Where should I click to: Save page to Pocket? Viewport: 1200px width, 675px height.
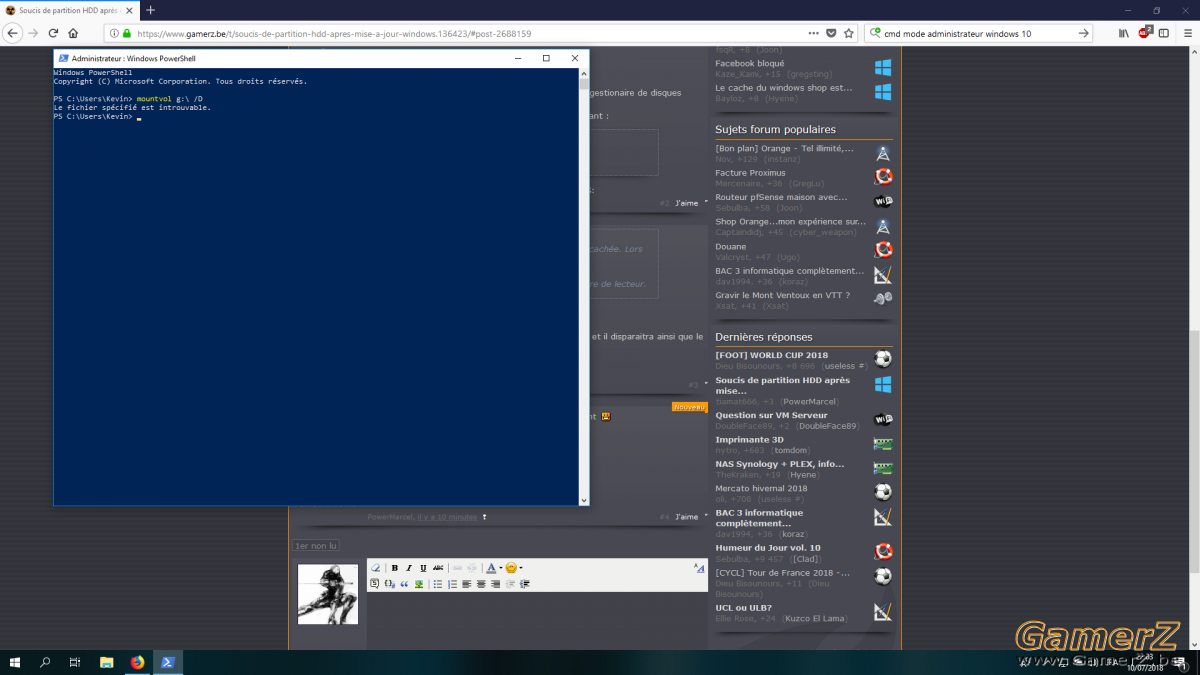point(831,33)
